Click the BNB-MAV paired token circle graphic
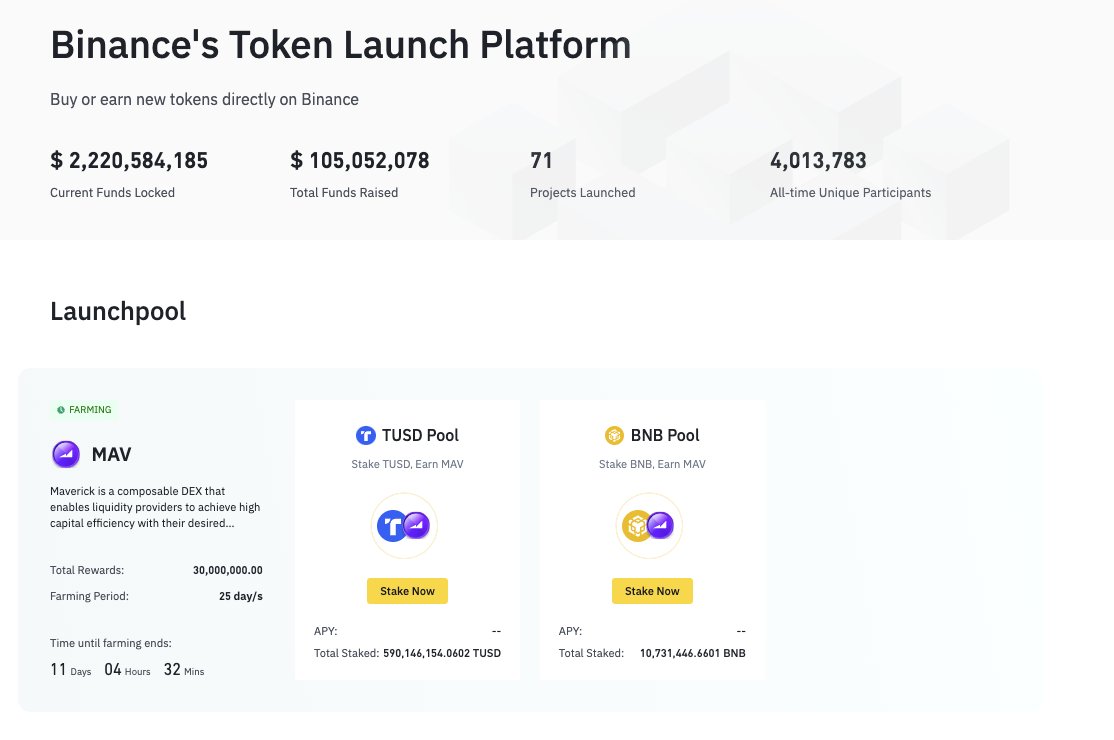Image resolution: width=1114 pixels, height=740 pixels. (x=649, y=526)
